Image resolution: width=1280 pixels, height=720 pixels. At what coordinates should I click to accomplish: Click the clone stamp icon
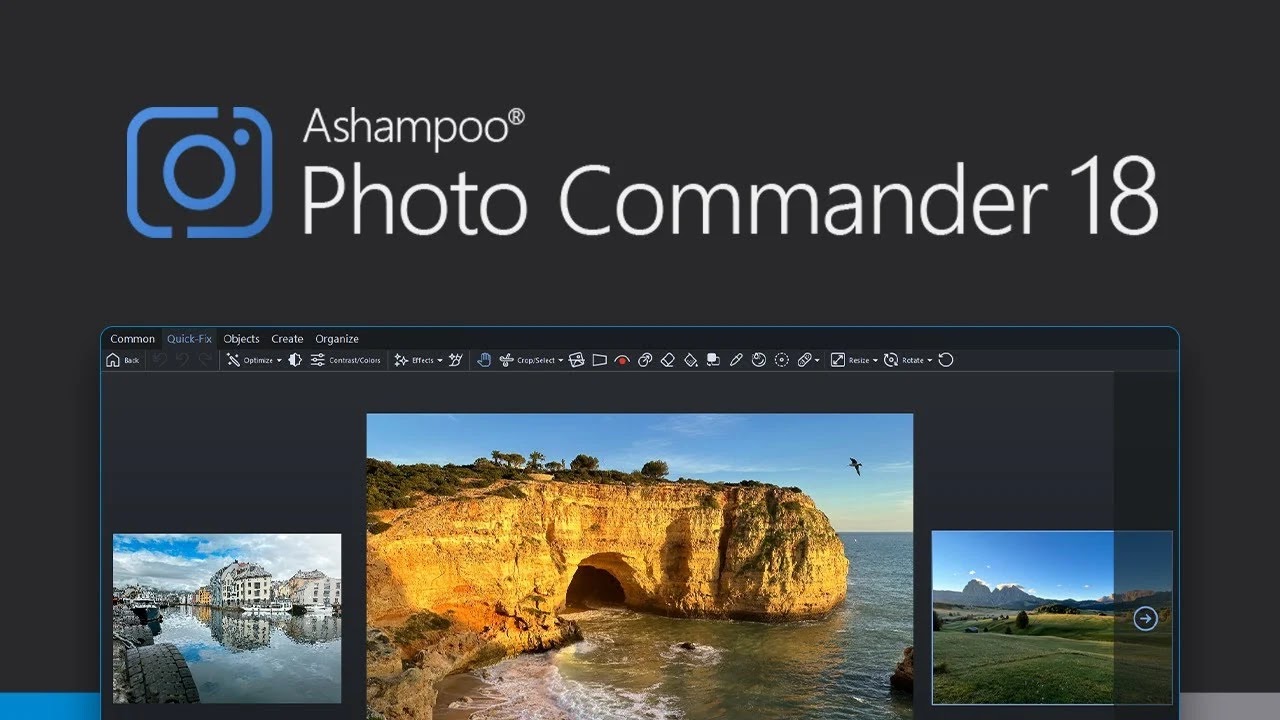(645, 360)
